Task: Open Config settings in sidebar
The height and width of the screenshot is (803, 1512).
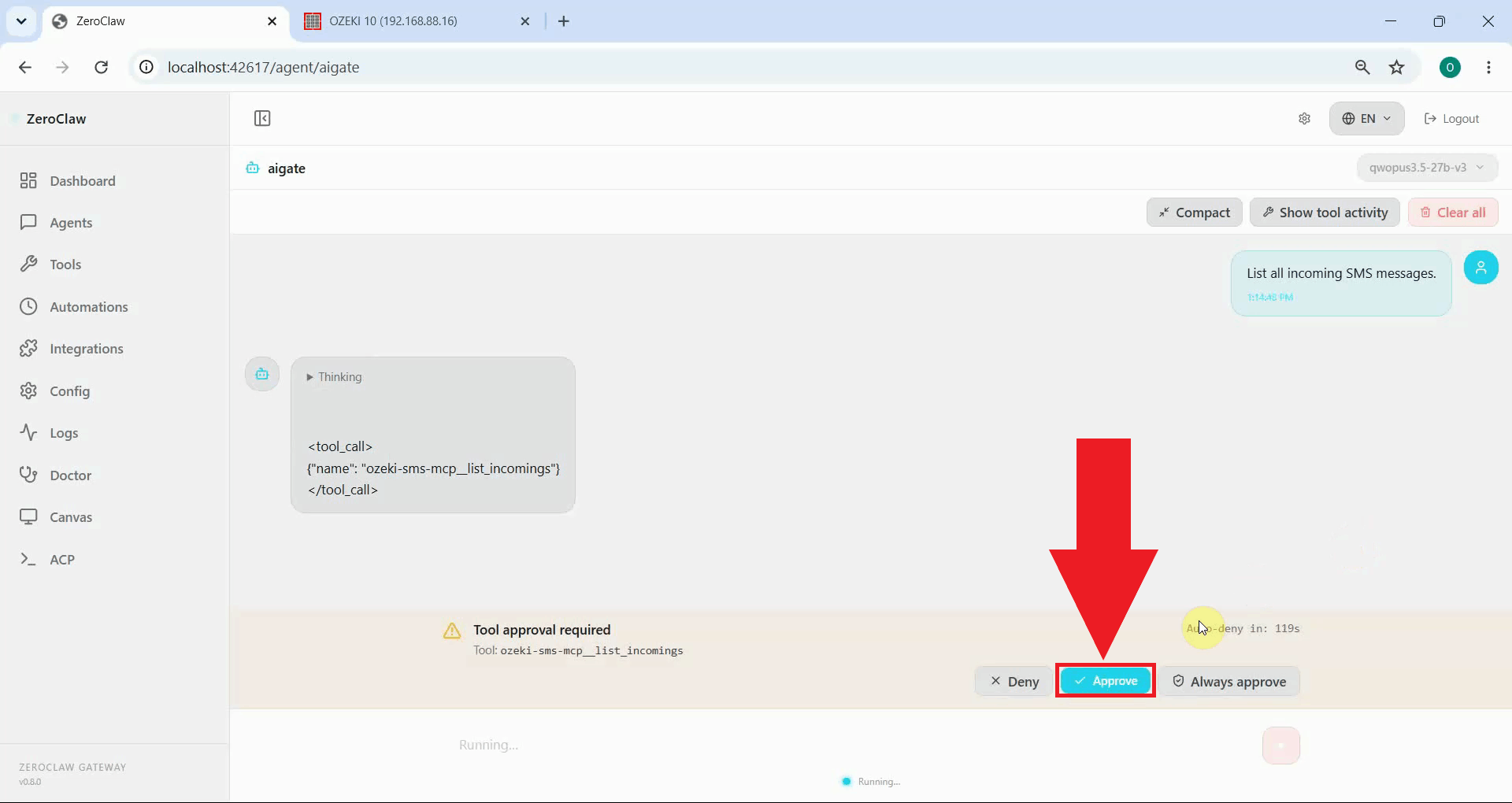Action: tap(55, 391)
